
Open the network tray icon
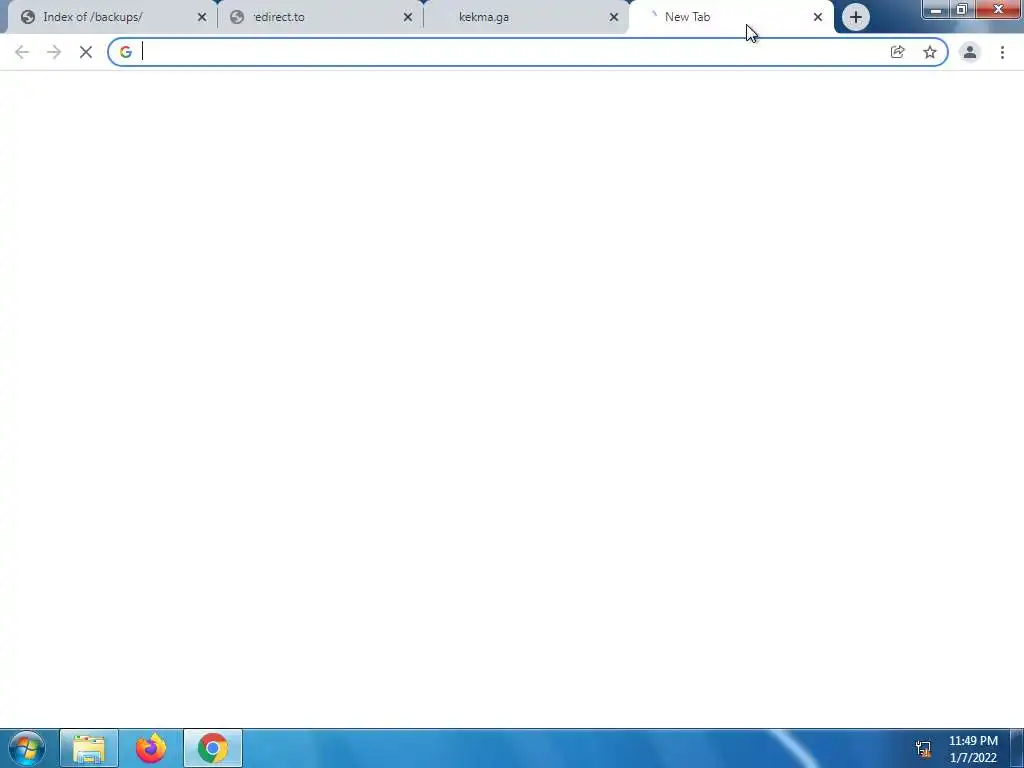923,749
